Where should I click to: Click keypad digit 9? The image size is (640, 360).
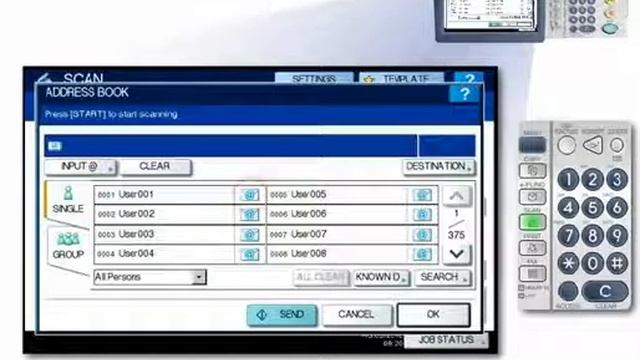coord(617,236)
